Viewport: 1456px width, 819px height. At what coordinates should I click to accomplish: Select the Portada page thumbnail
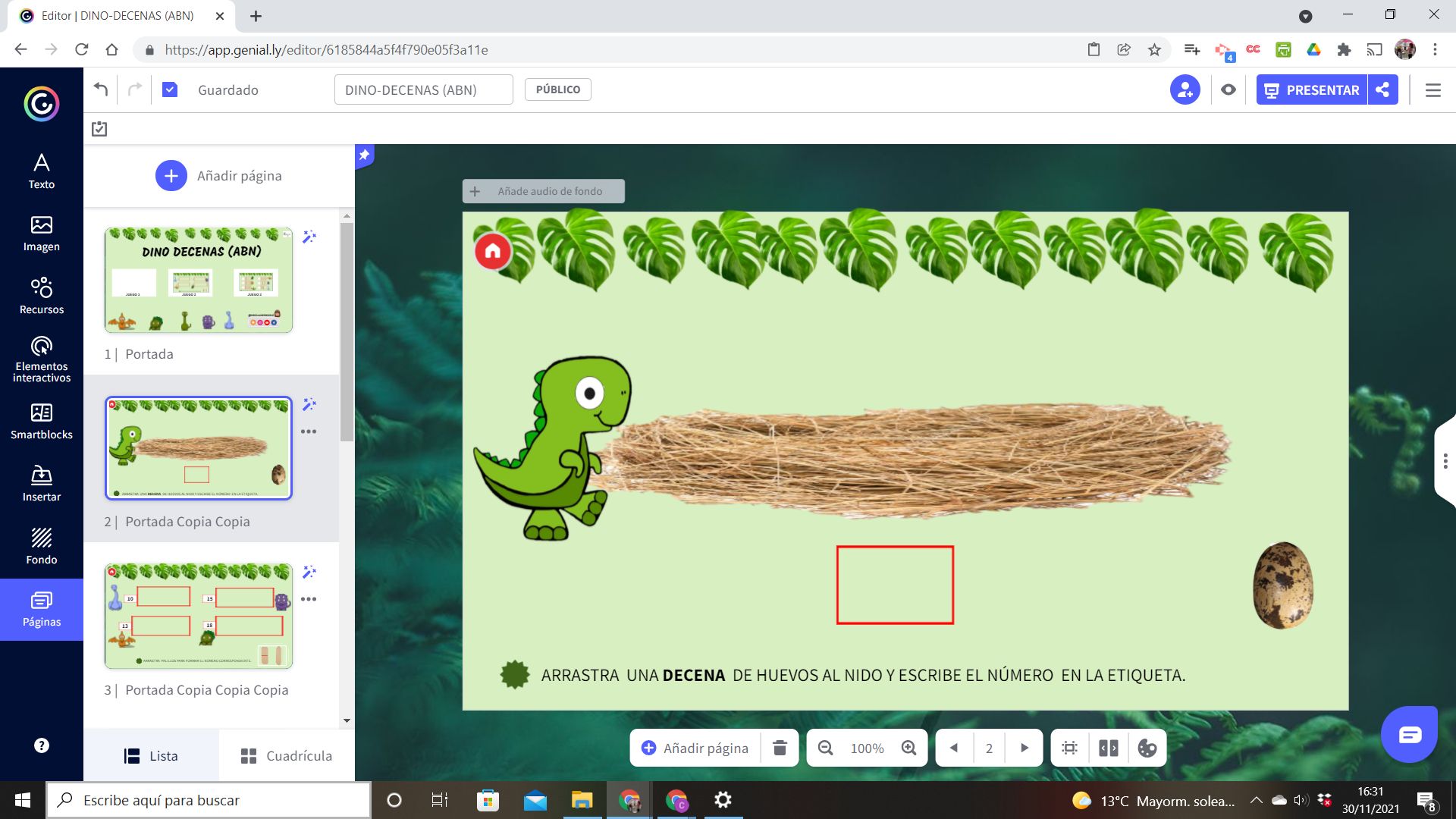(199, 280)
